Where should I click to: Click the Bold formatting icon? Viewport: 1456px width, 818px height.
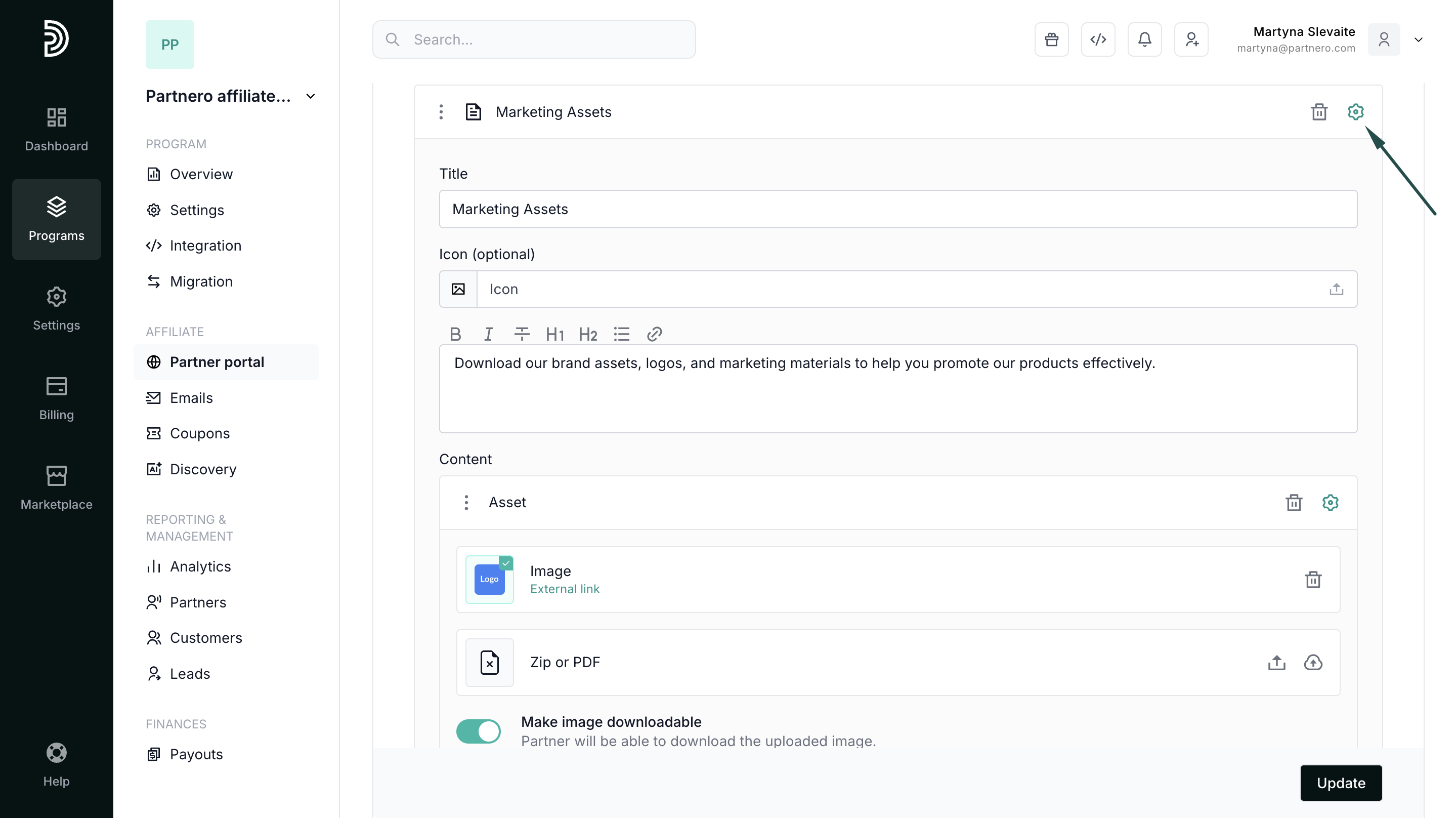click(x=455, y=334)
